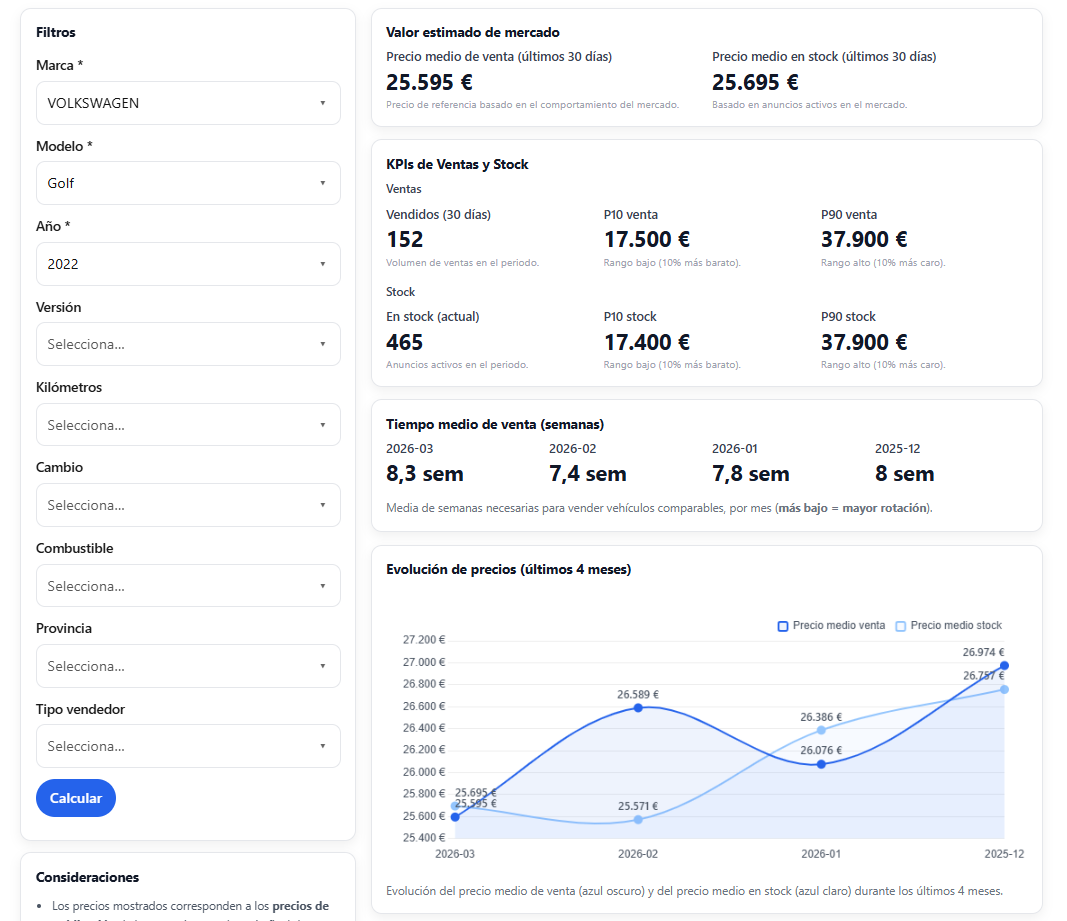Open the Marca dropdown showing VOLKSWAGEN
The width and height of the screenshot is (1067, 921).
(188, 103)
